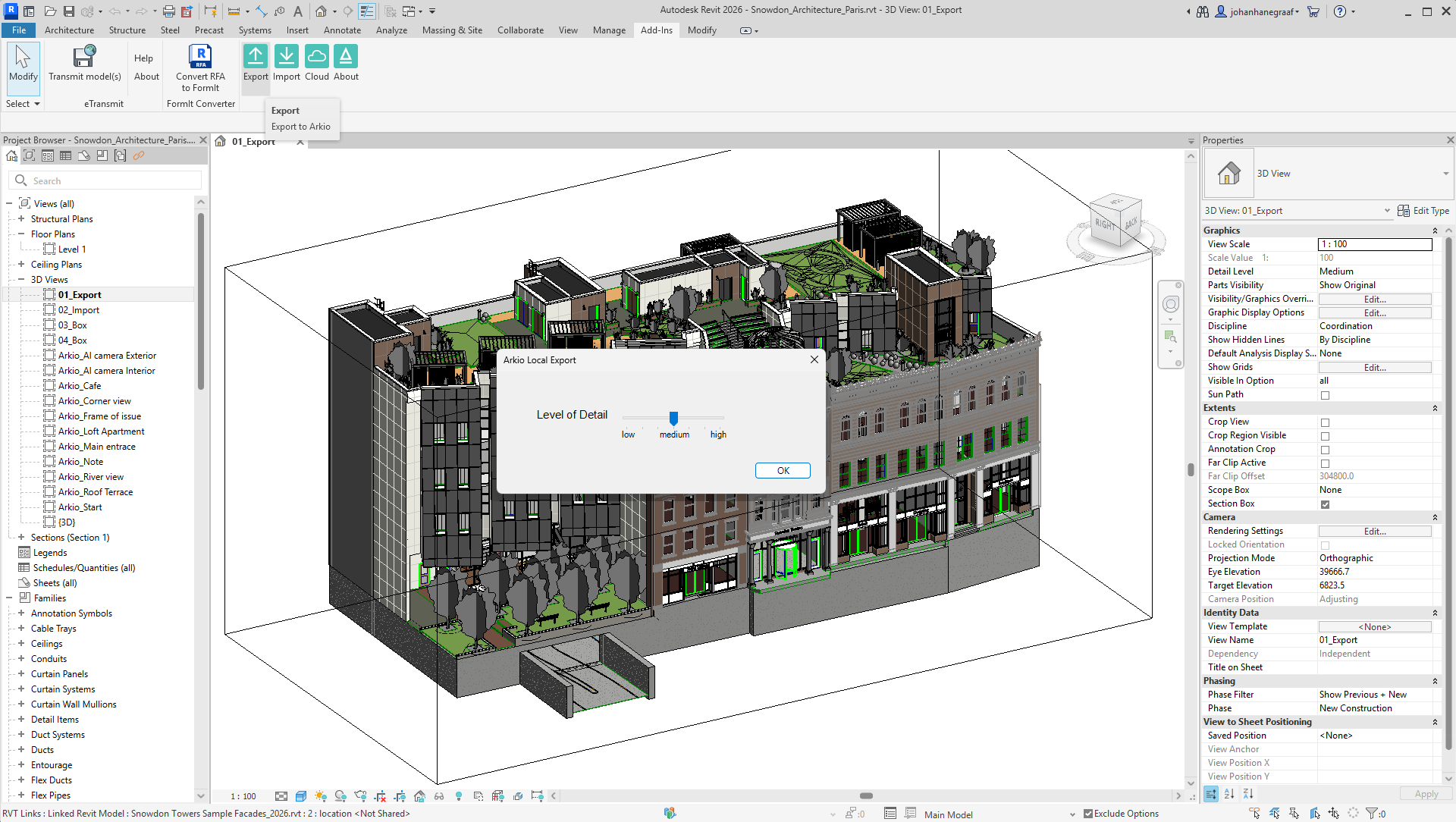Click the Arkio Import icon
The width and height of the screenshot is (1456, 822).
point(286,57)
